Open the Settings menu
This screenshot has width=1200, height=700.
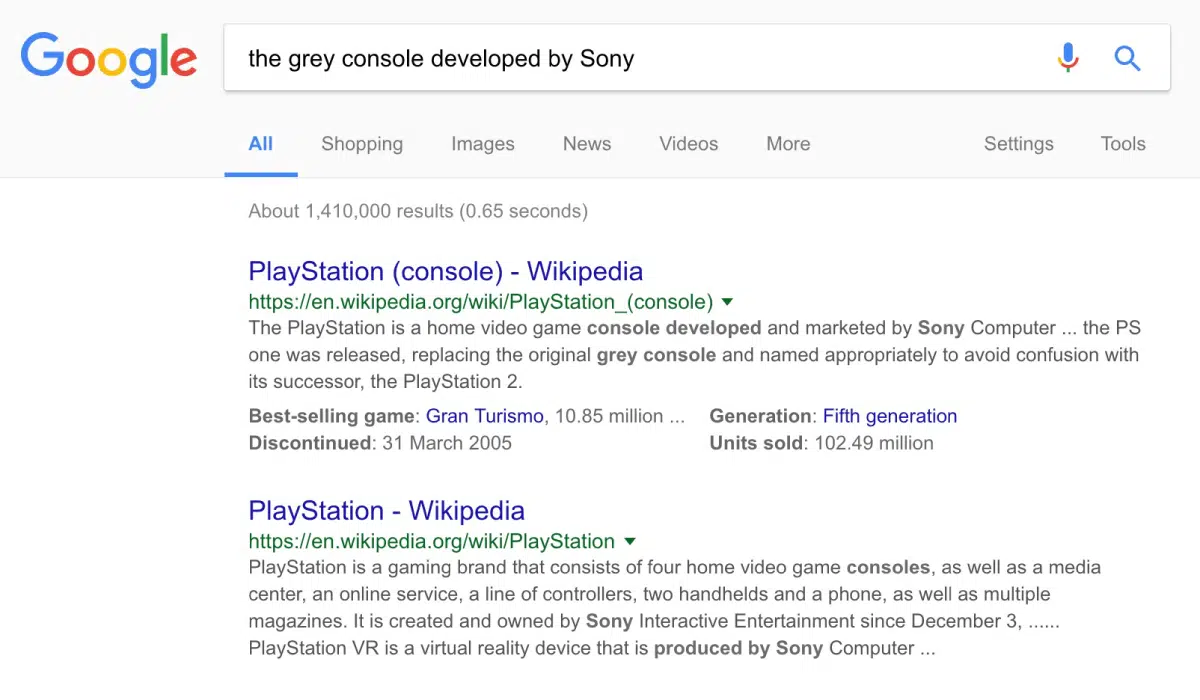1018,144
